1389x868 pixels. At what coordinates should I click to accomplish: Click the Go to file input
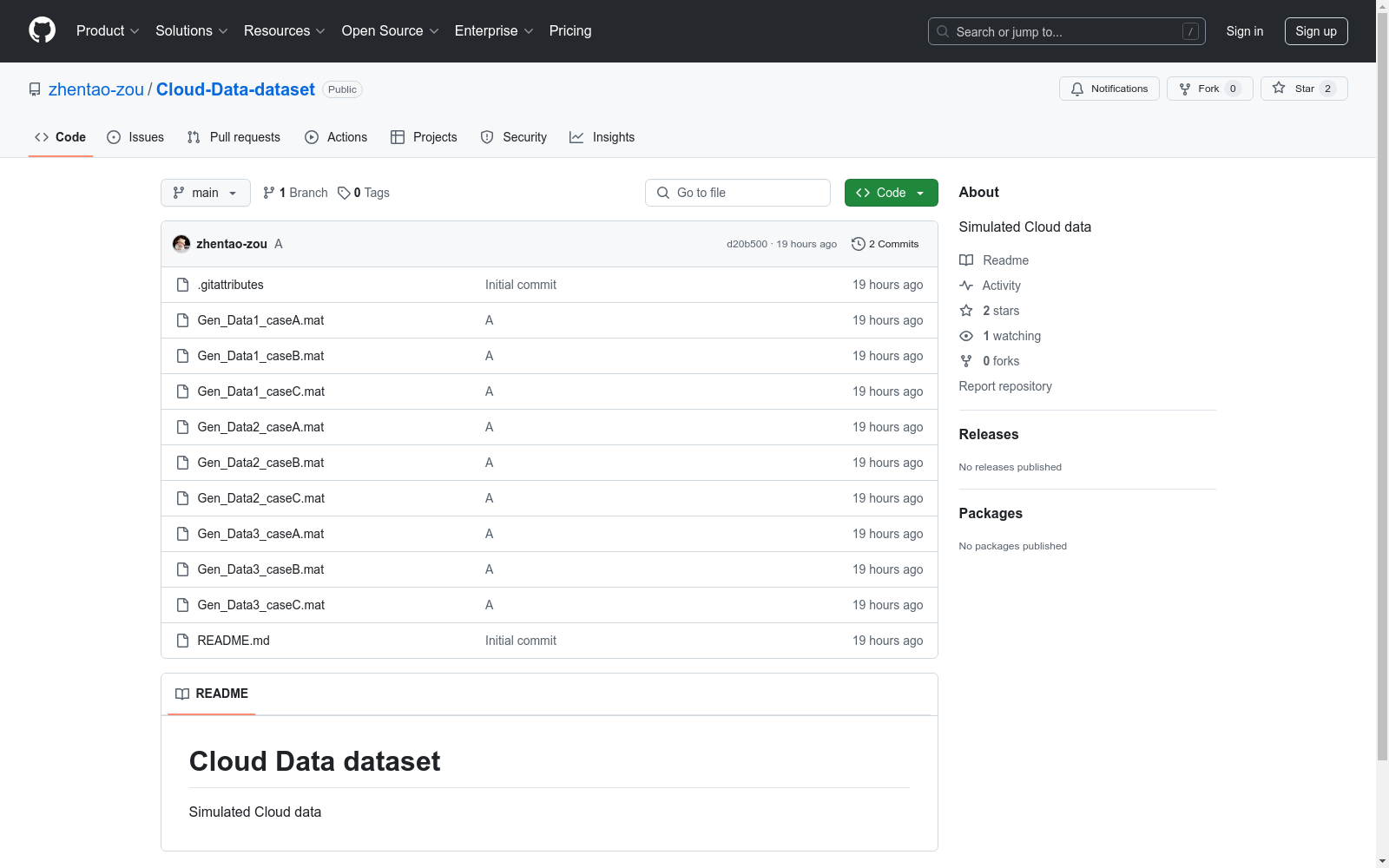738,193
